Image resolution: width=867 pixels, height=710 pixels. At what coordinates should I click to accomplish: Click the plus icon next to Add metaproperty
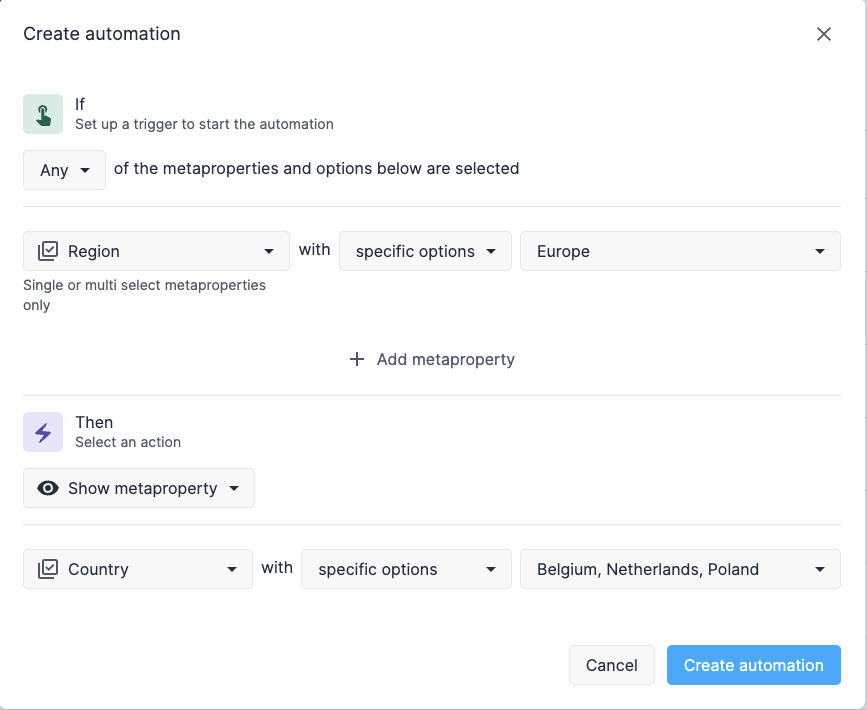pyautogui.click(x=357, y=359)
